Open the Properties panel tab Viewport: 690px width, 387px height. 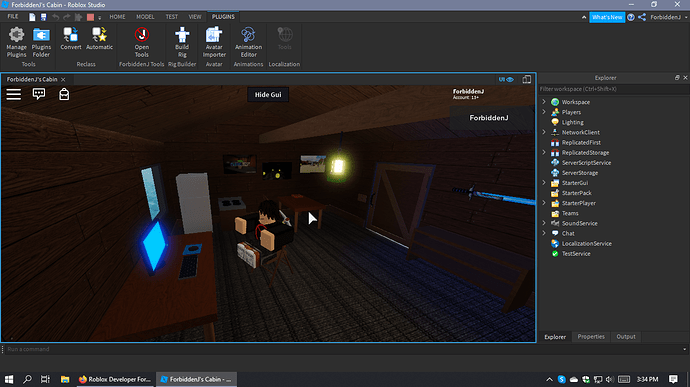pyautogui.click(x=591, y=336)
